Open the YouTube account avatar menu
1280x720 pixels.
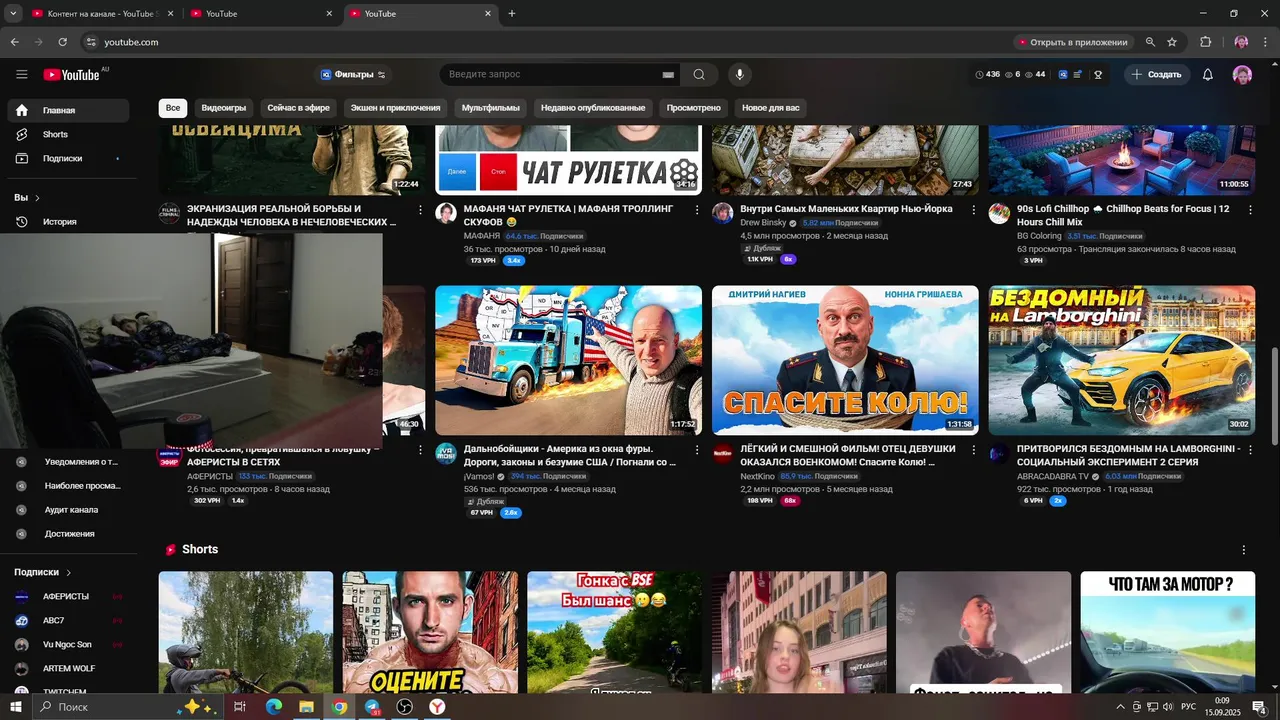[1242, 75]
